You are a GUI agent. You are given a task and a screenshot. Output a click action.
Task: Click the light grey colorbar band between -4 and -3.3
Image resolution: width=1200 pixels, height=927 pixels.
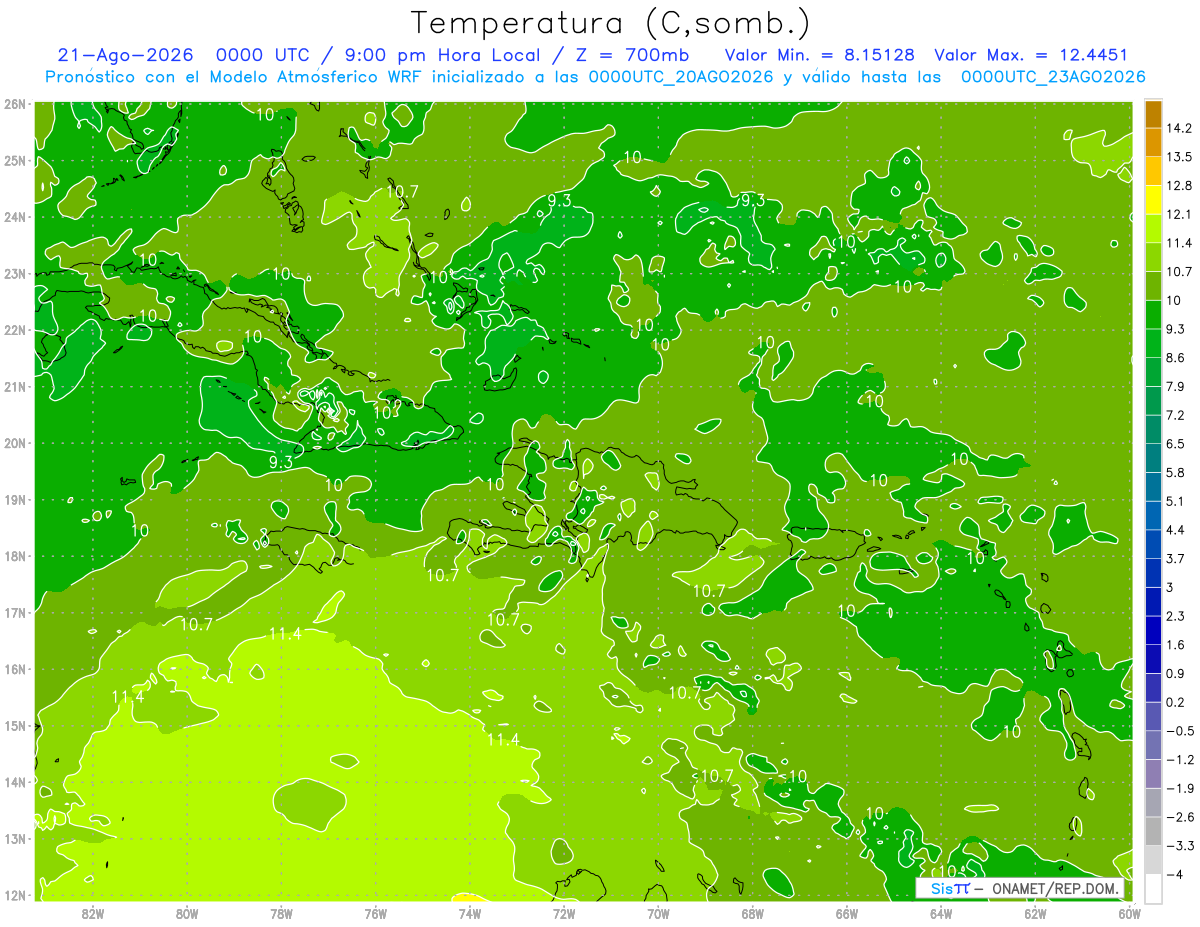[1153, 860]
